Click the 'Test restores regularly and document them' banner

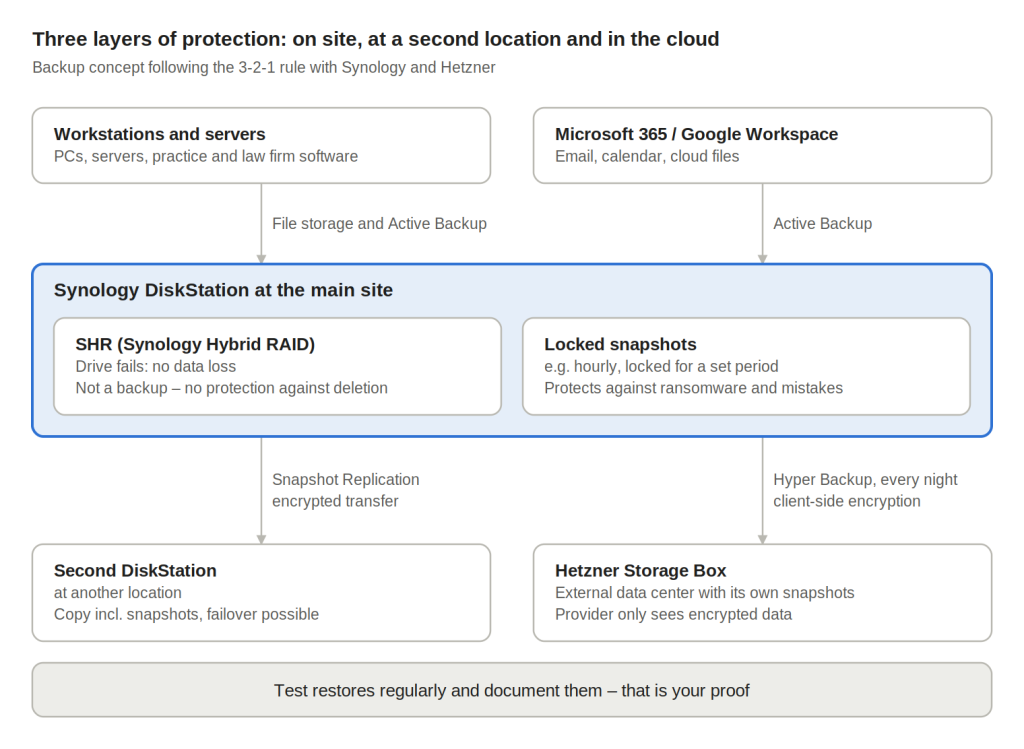[x=512, y=690]
